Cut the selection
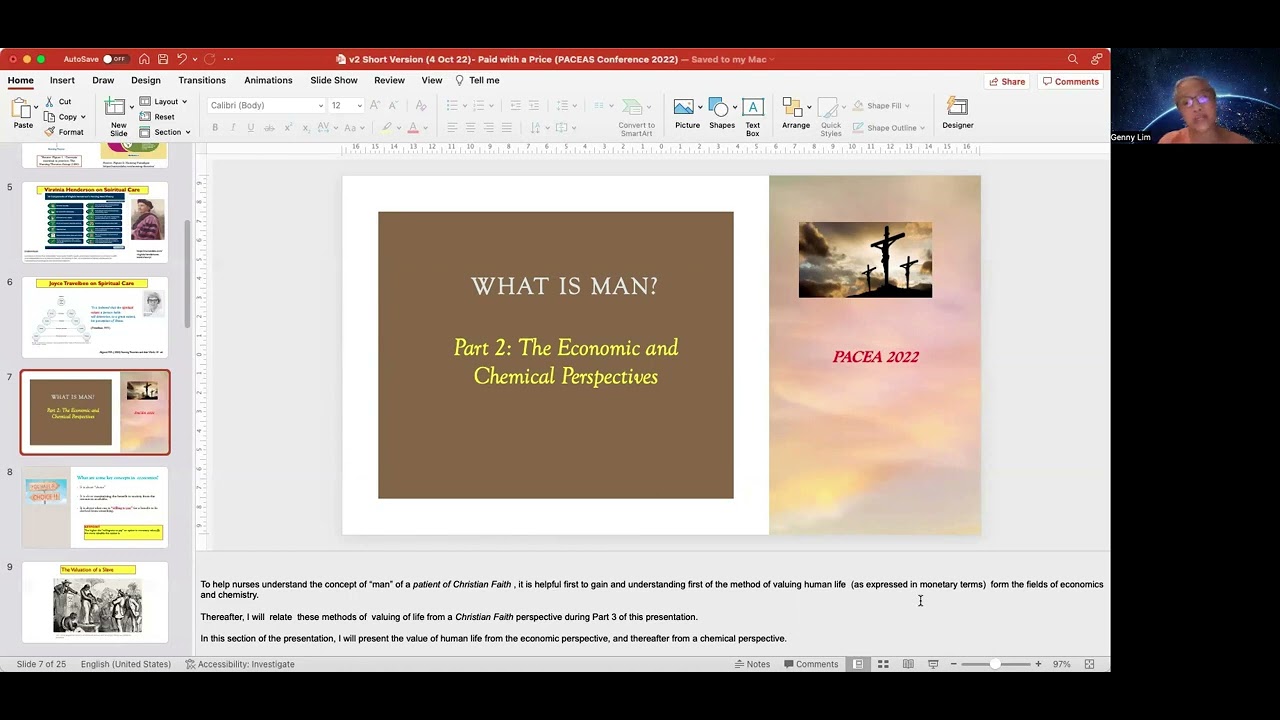 click(58, 101)
